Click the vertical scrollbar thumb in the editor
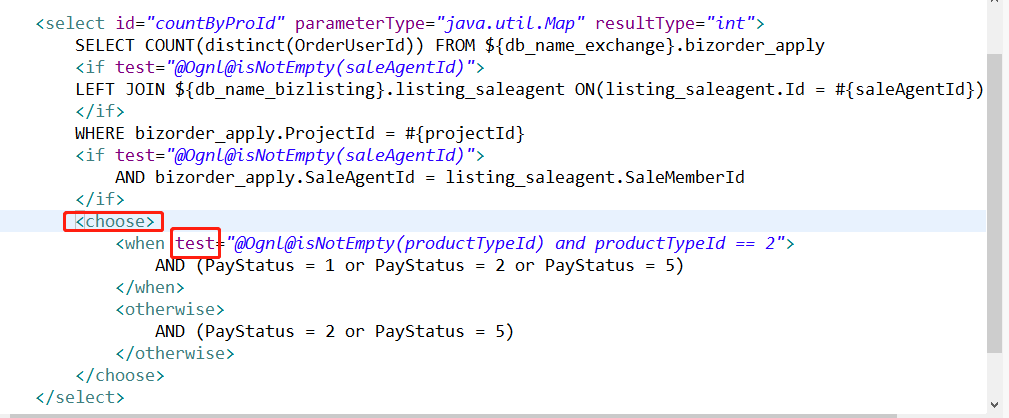The width and height of the screenshot is (1009, 418). point(994,203)
